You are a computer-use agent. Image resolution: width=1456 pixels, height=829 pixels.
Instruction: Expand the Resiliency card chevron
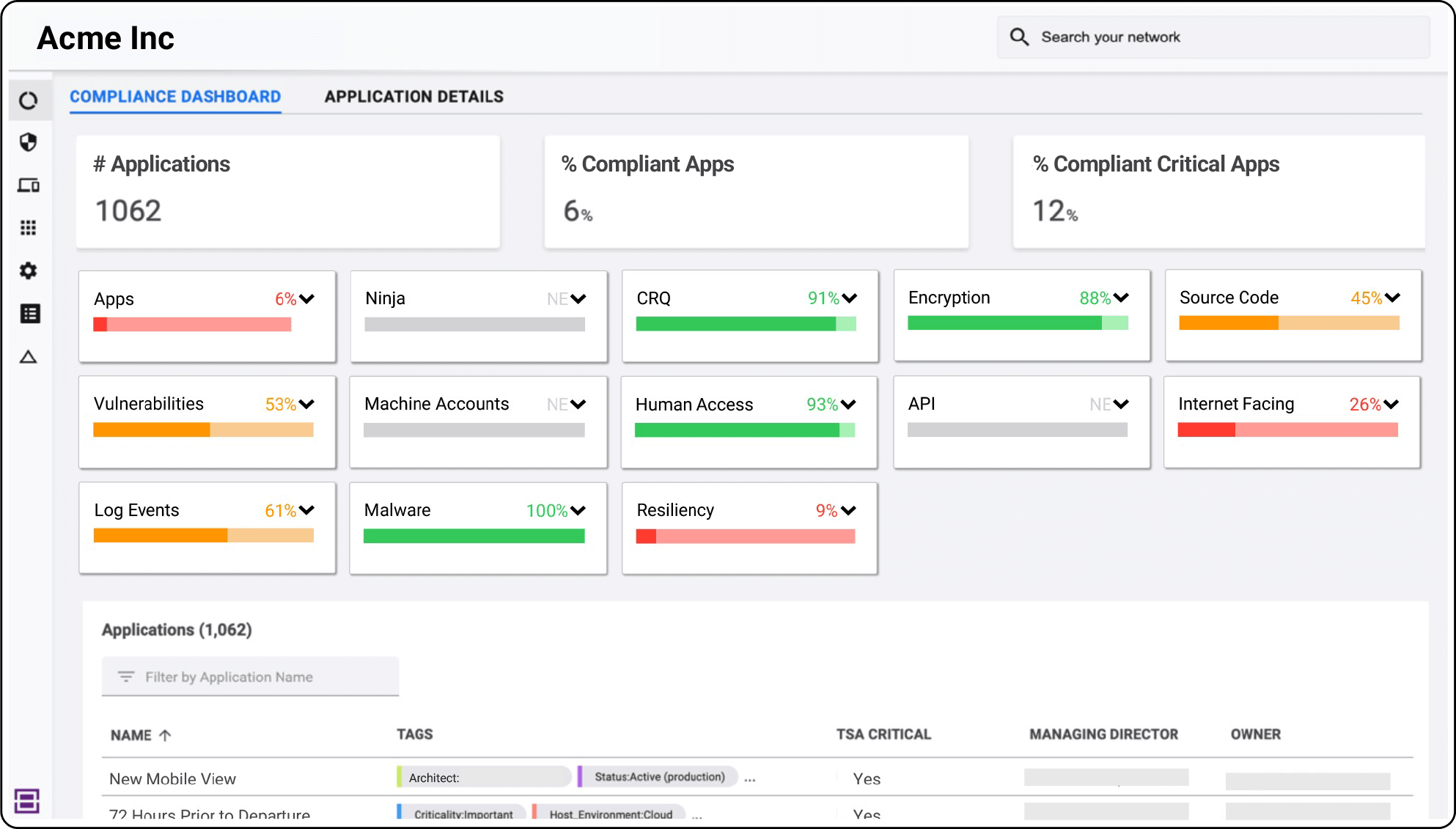(x=848, y=510)
